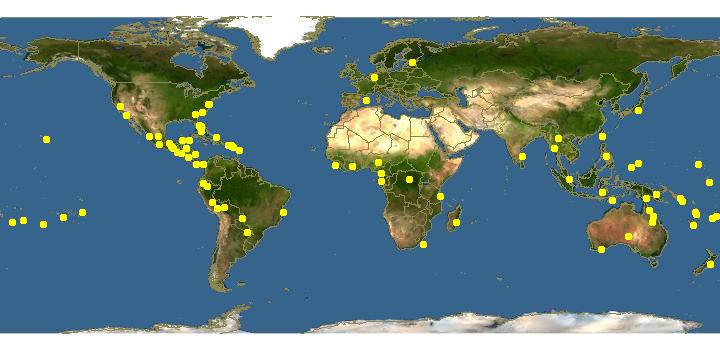Image resolution: width=720 pixels, height=360 pixels.
Task: Select the marker in southwestern Australia
Action: [602, 249]
